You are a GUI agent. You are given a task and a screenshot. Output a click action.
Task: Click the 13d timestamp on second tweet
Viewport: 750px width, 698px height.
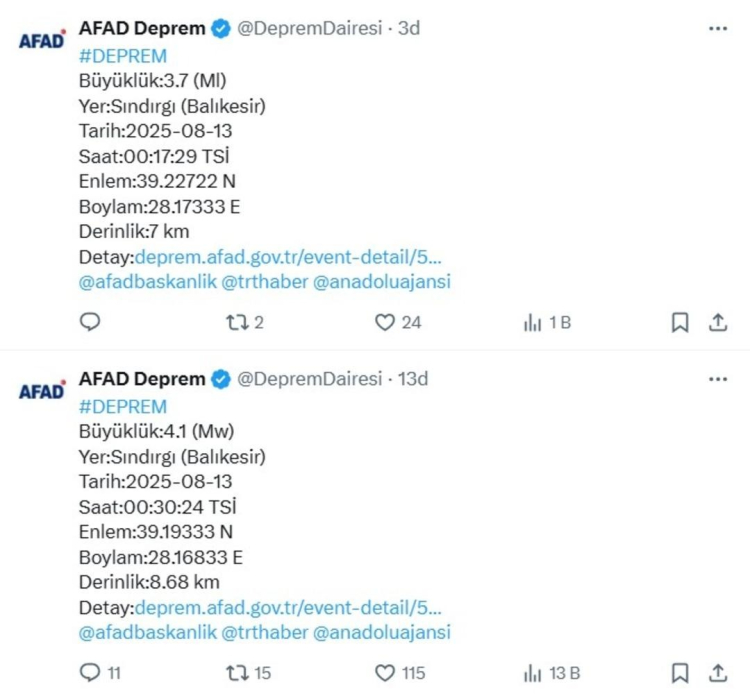pyautogui.click(x=413, y=379)
